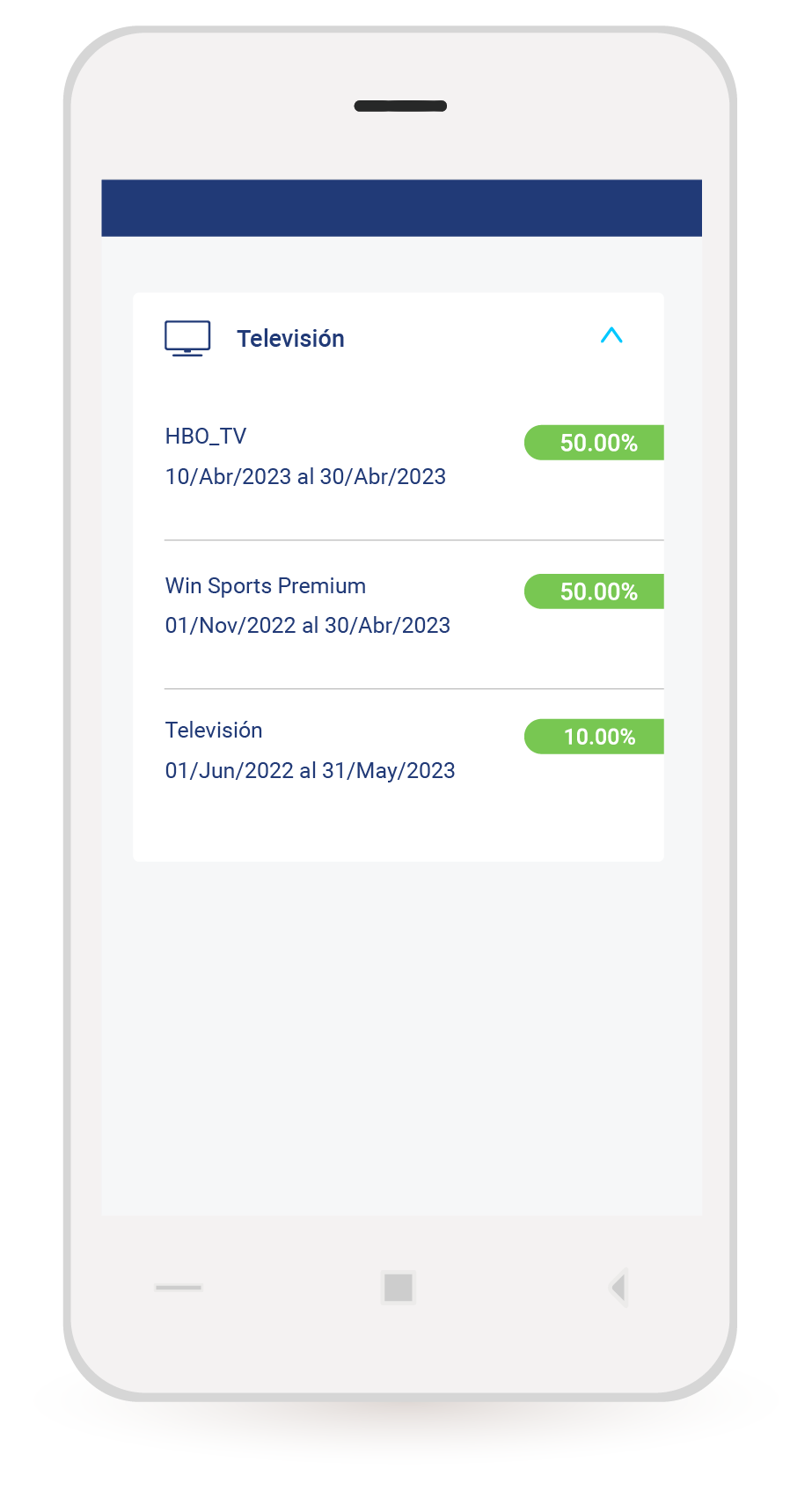Select the HBO_TV plan name
The width and height of the screenshot is (812, 1491).
(x=206, y=437)
